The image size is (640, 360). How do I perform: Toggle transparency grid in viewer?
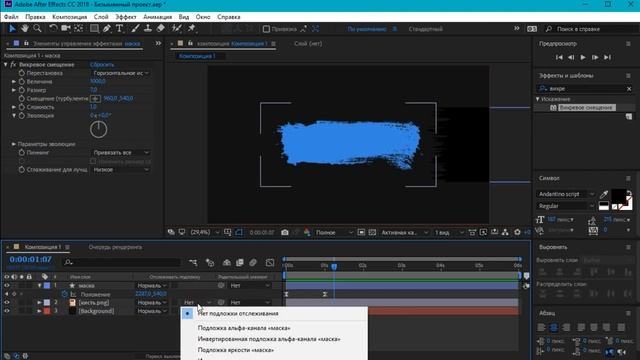[x=372, y=232]
